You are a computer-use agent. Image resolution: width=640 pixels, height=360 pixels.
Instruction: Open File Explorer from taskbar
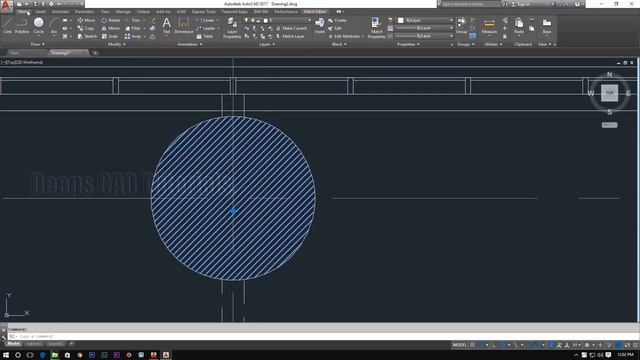click(x=55, y=355)
